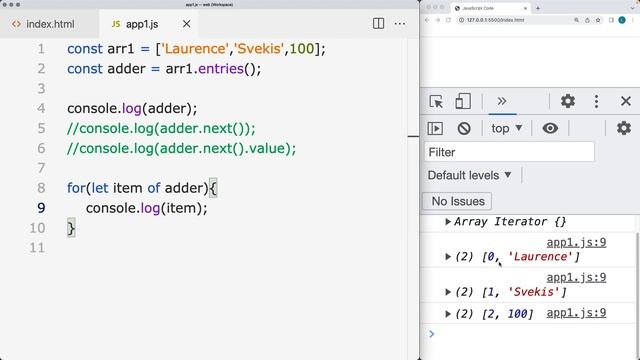Bookmark this page with star icon

pos(598,20)
